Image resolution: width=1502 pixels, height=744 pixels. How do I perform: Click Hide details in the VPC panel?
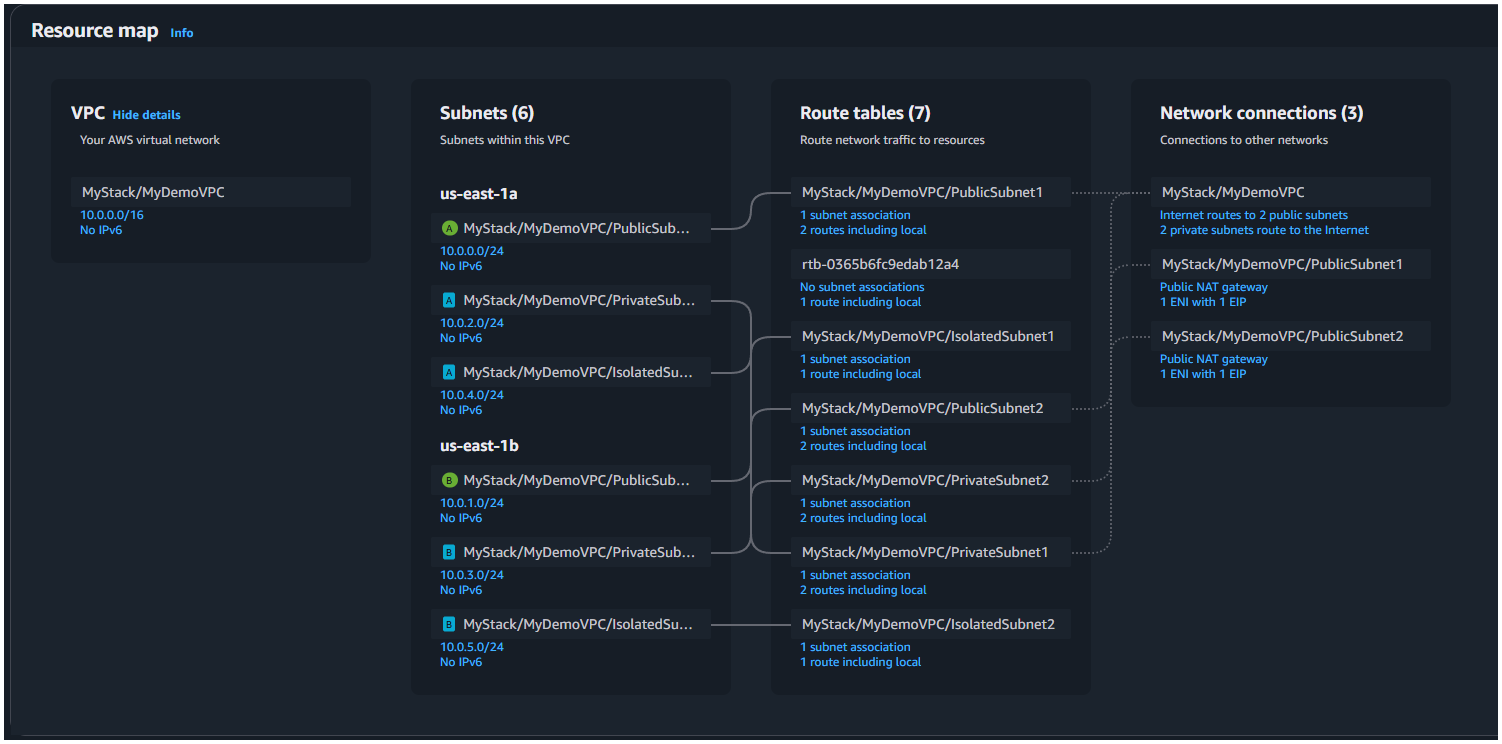click(146, 114)
